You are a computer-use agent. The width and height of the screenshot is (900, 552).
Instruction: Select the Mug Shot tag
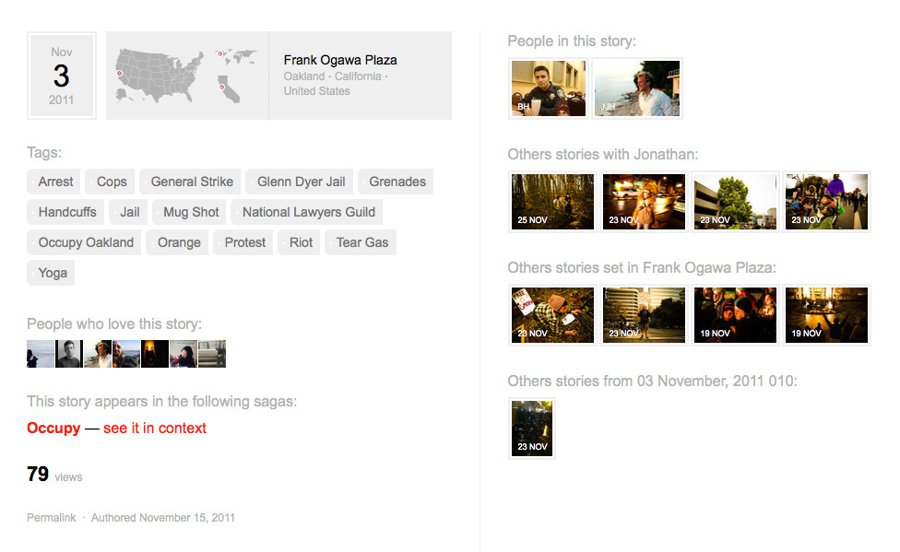191,212
